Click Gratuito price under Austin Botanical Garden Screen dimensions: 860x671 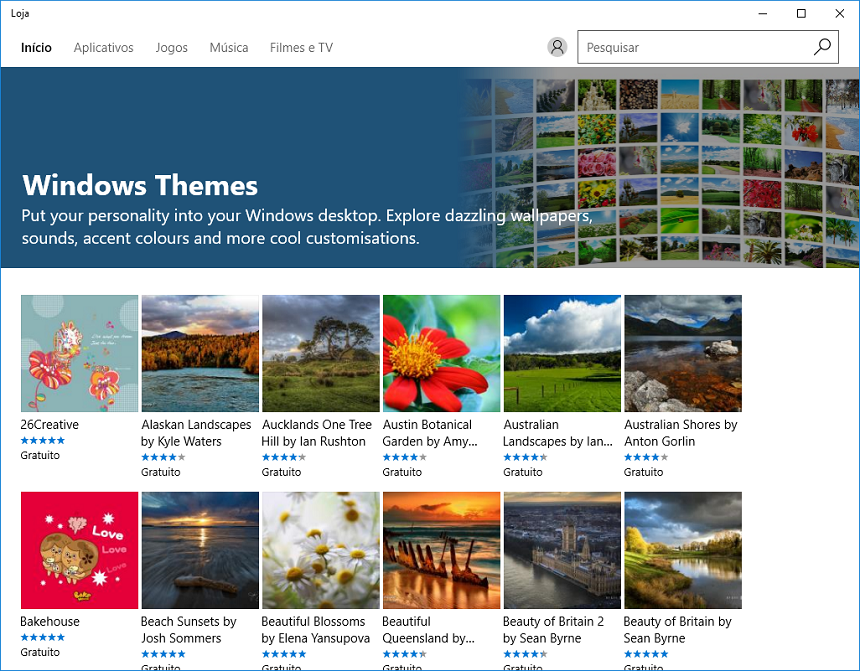click(402, 472)
